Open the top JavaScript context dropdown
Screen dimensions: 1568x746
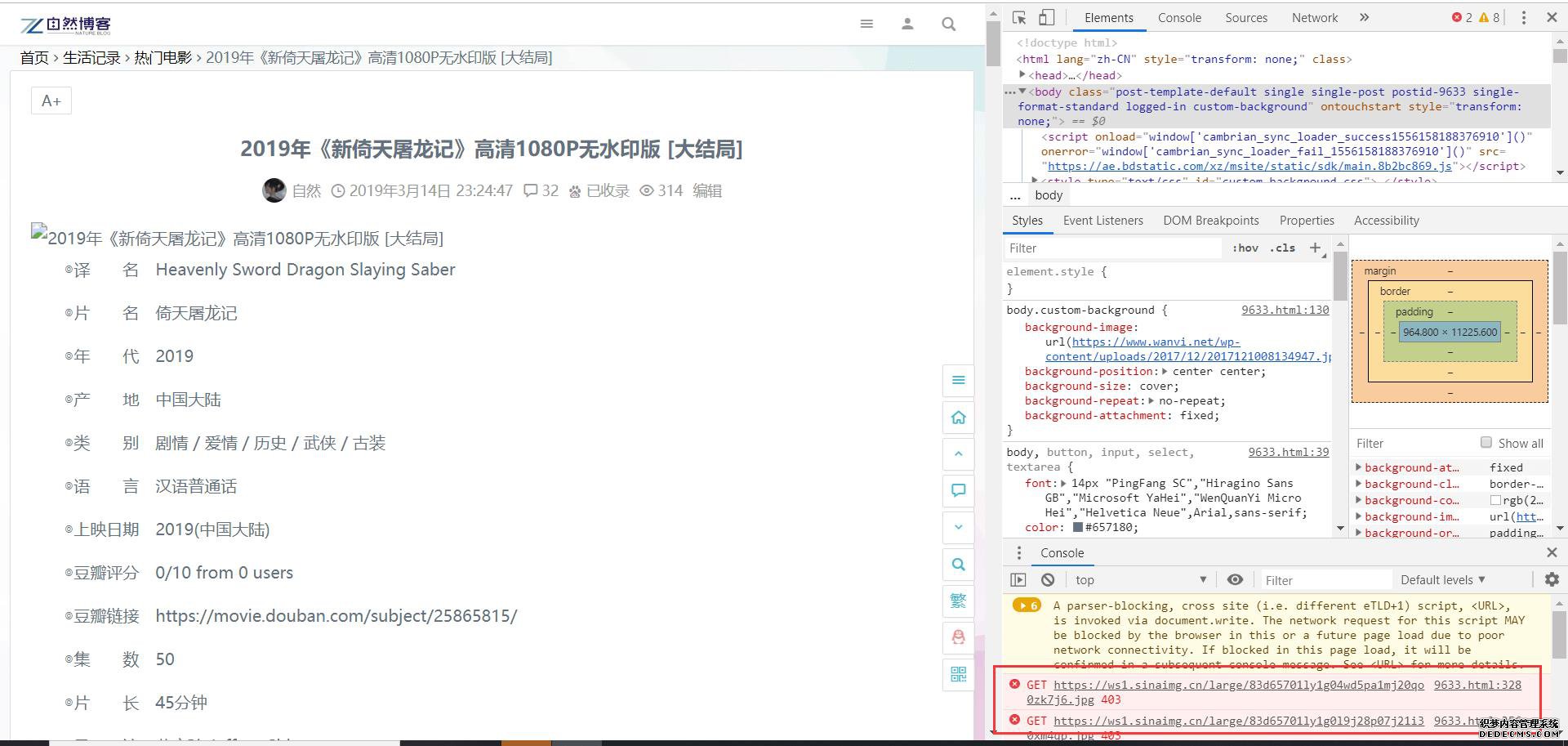pyautogui.click(x=1140, y=579)
